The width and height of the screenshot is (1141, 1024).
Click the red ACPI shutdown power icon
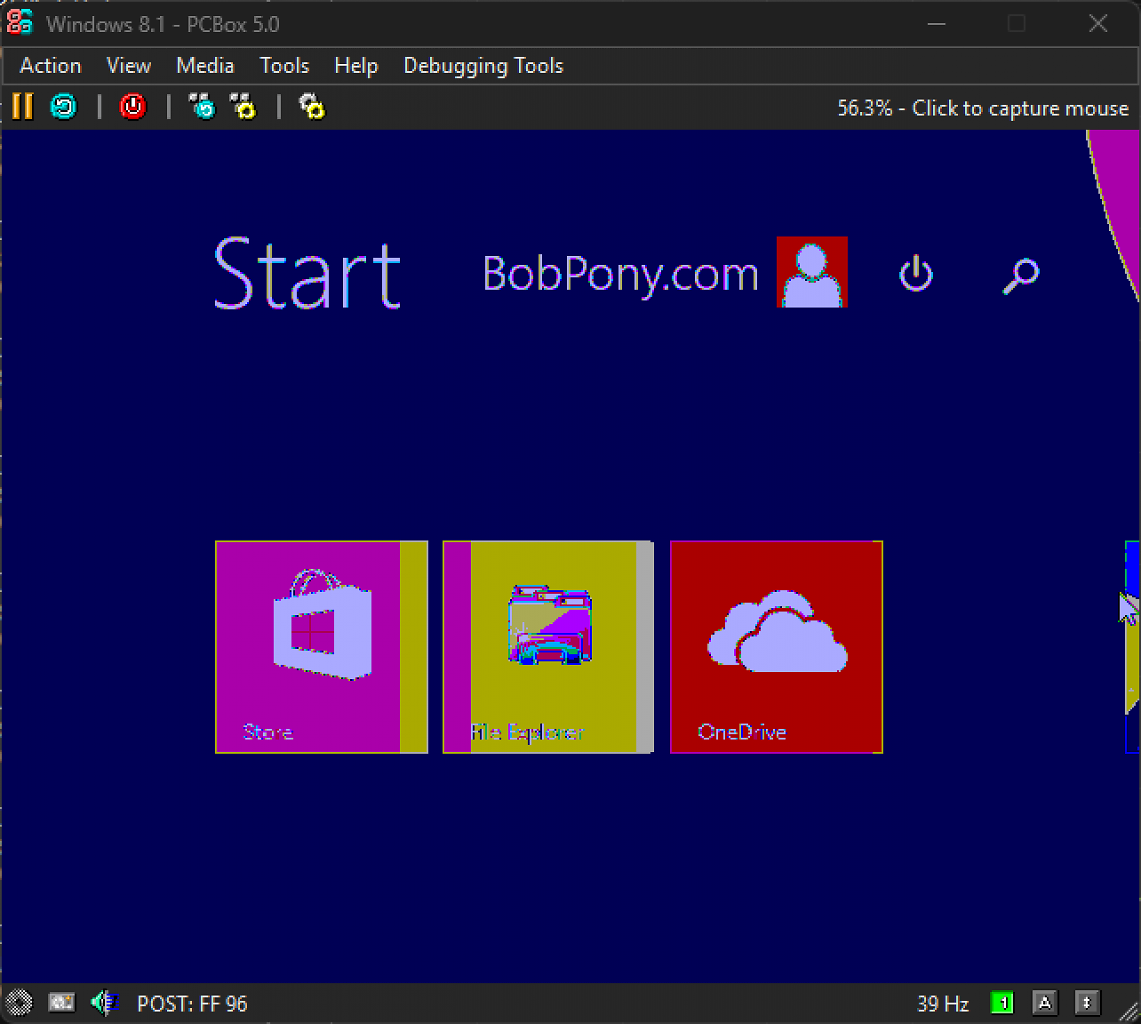tap(133, 107)
